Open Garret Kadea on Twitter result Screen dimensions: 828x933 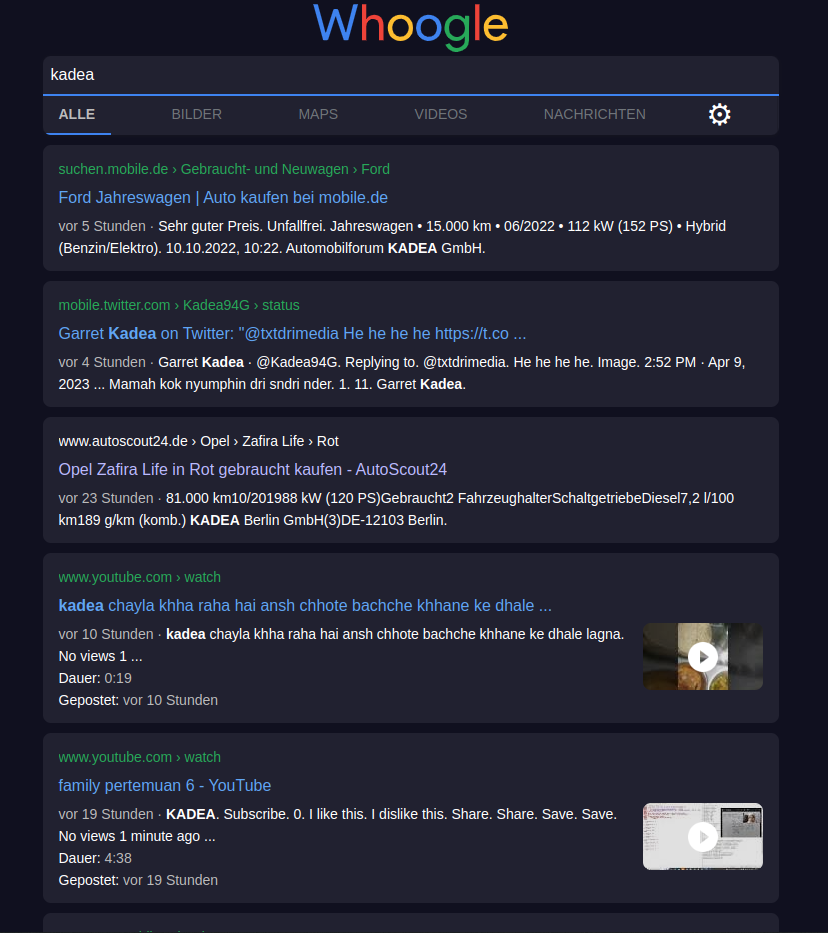click(292, 333)
